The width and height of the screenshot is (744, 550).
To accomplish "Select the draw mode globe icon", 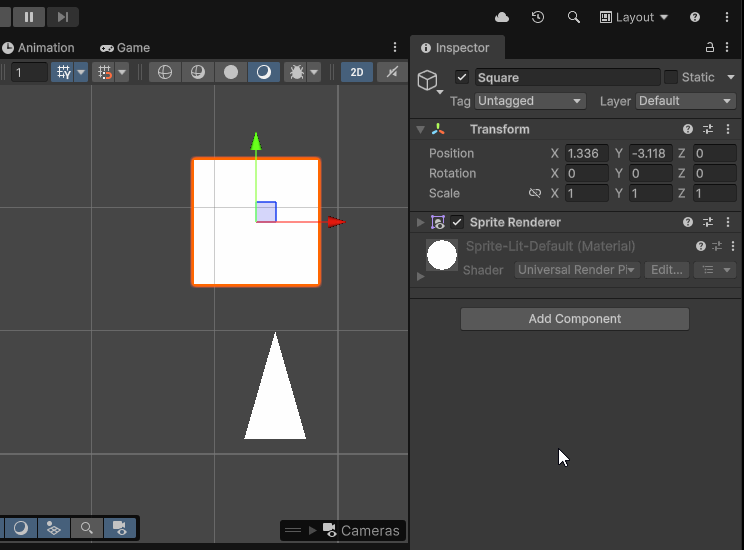I will click(x=165, y=73).
